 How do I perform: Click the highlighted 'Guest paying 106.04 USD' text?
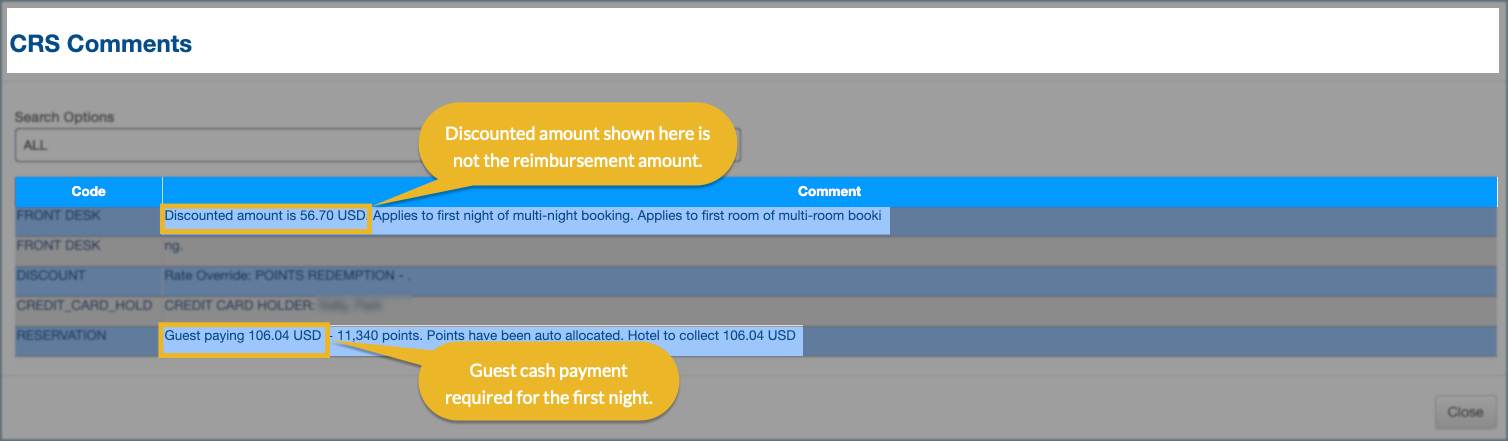coord(244,336)
